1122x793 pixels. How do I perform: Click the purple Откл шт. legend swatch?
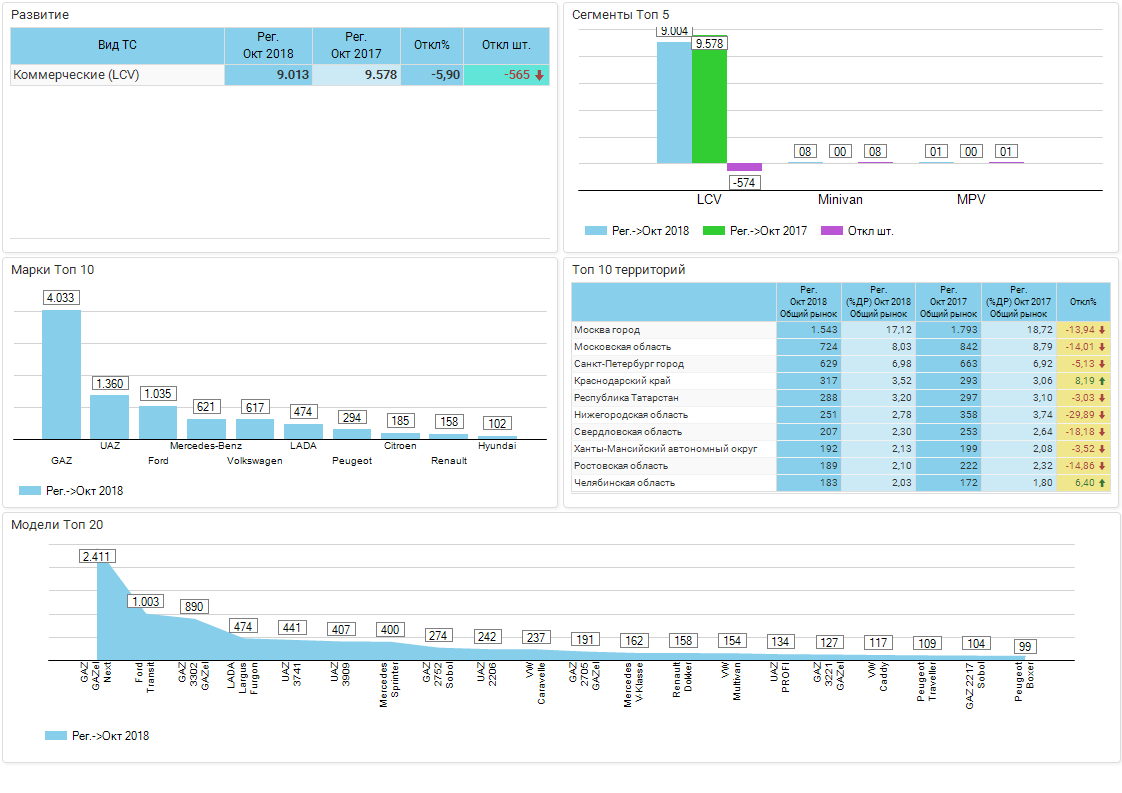click(x=831, y=230)
